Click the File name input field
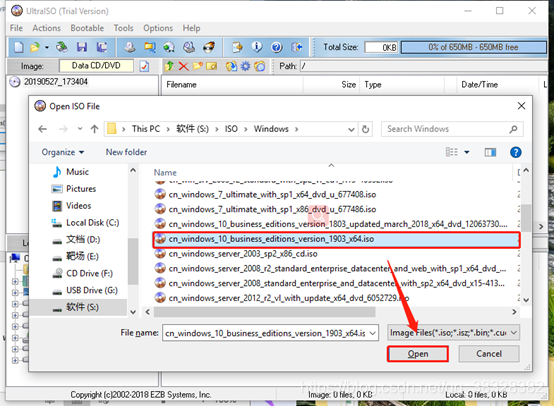Image resolution: width=554 pixels, height=406 pixels. pos(265,333)
